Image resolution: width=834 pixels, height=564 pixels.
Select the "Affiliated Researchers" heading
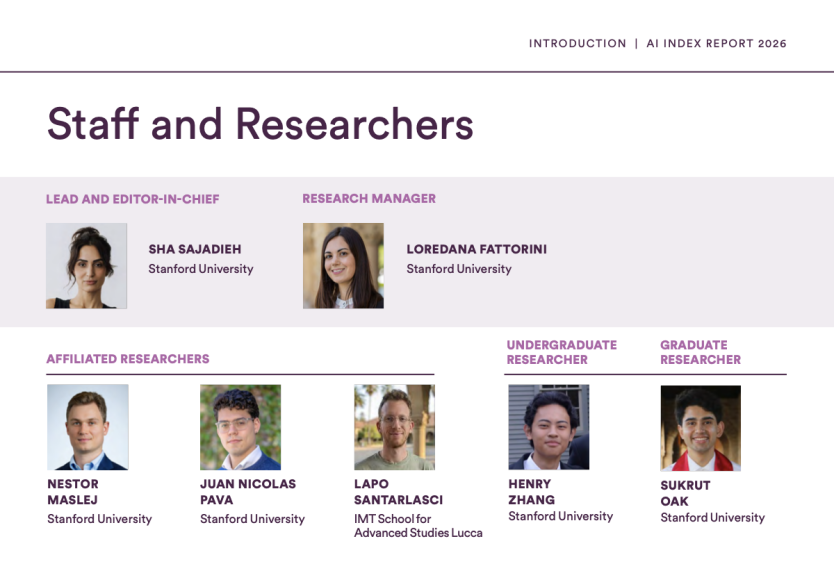[128, 359]
